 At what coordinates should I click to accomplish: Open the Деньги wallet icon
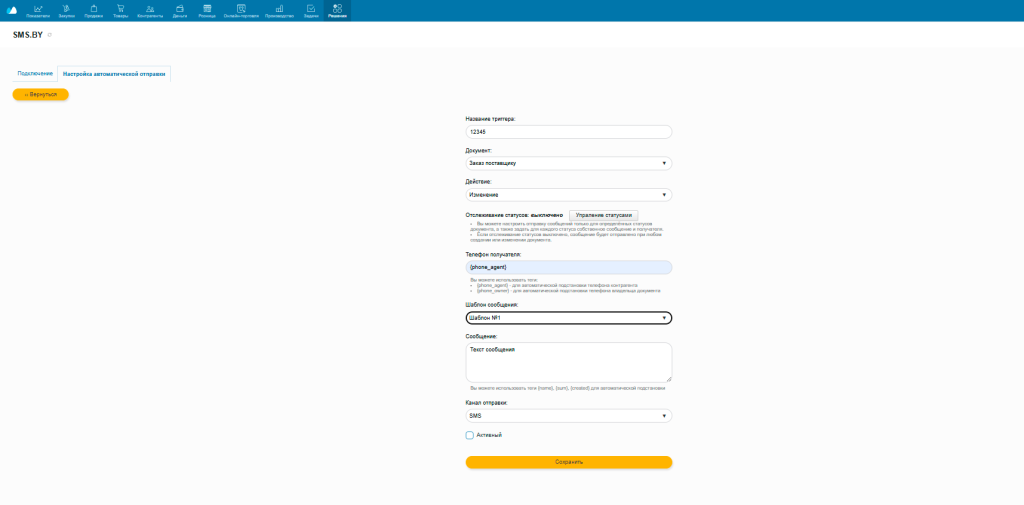click(x=180, y=10)
